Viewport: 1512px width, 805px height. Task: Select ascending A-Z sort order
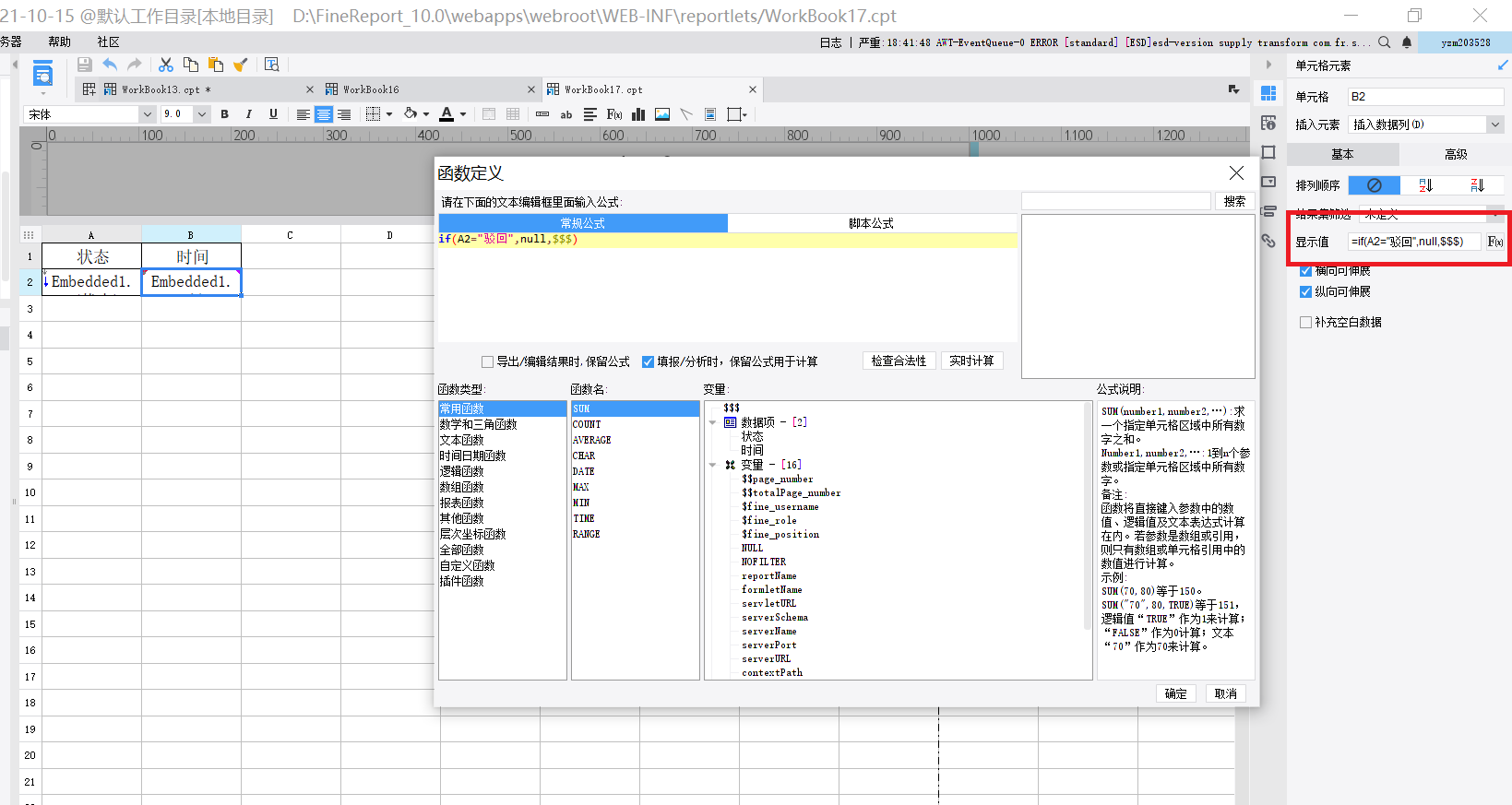(x=1425, y=185)
